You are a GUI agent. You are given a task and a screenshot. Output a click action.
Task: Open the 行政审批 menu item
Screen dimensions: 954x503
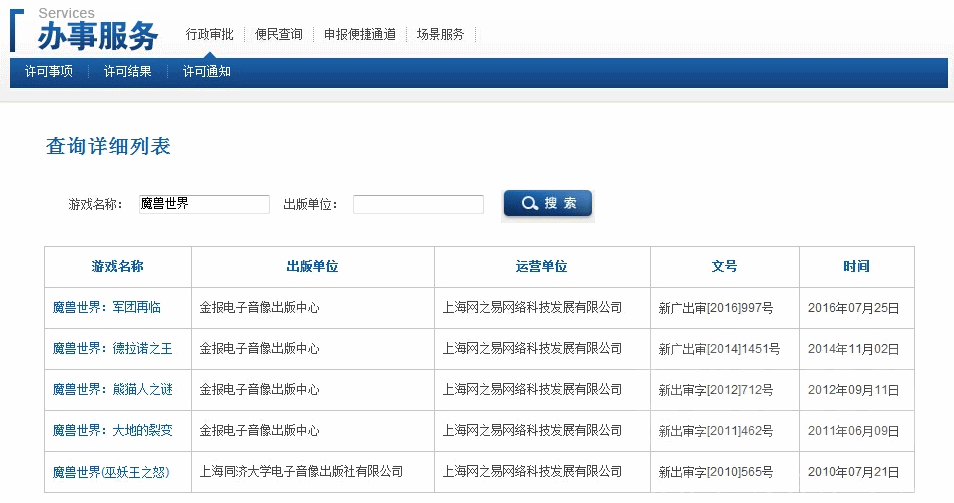(209, 34)
